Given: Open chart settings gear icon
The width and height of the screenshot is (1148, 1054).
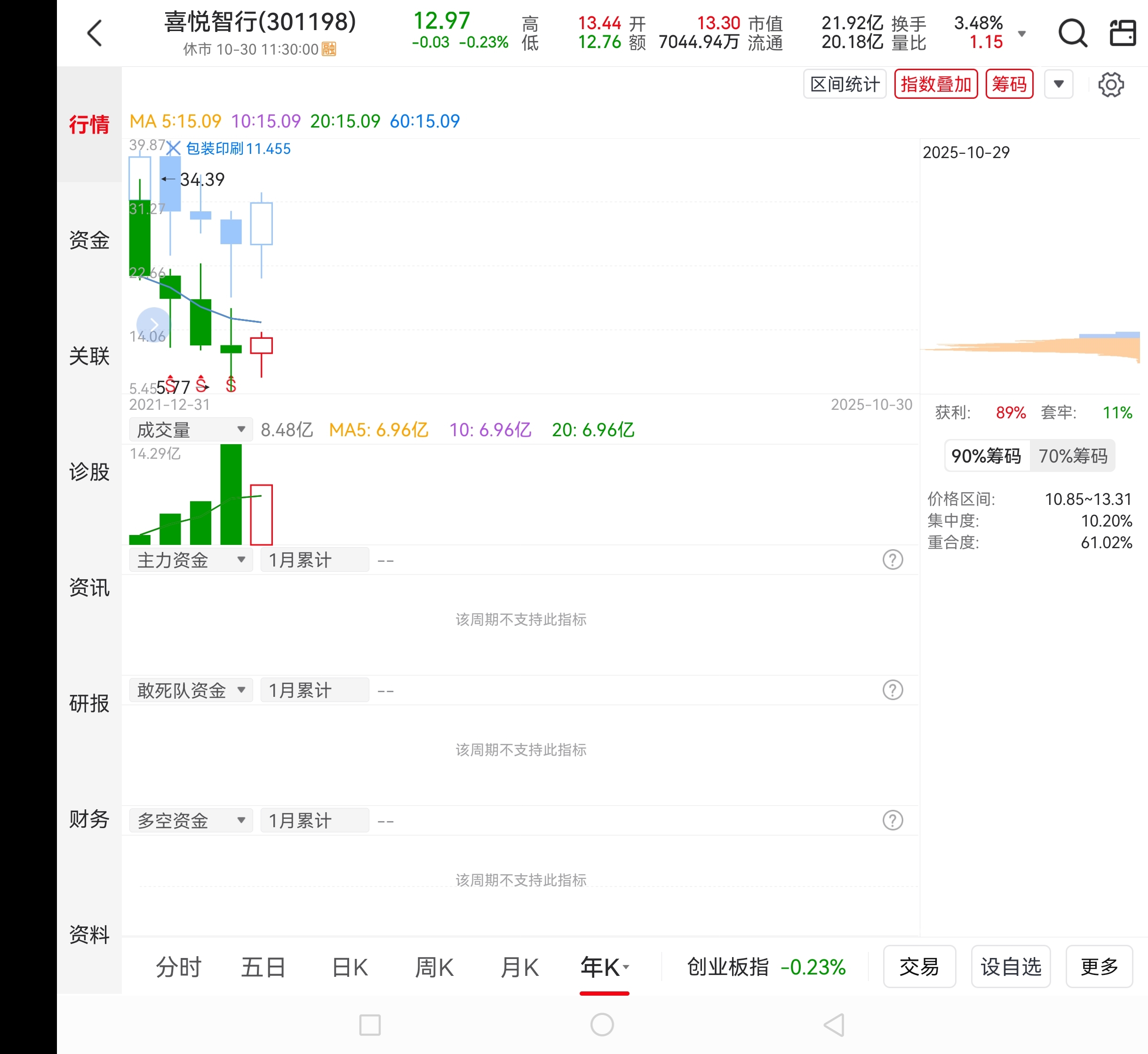Looking at the screenshot, I should tap(1110, 85).
